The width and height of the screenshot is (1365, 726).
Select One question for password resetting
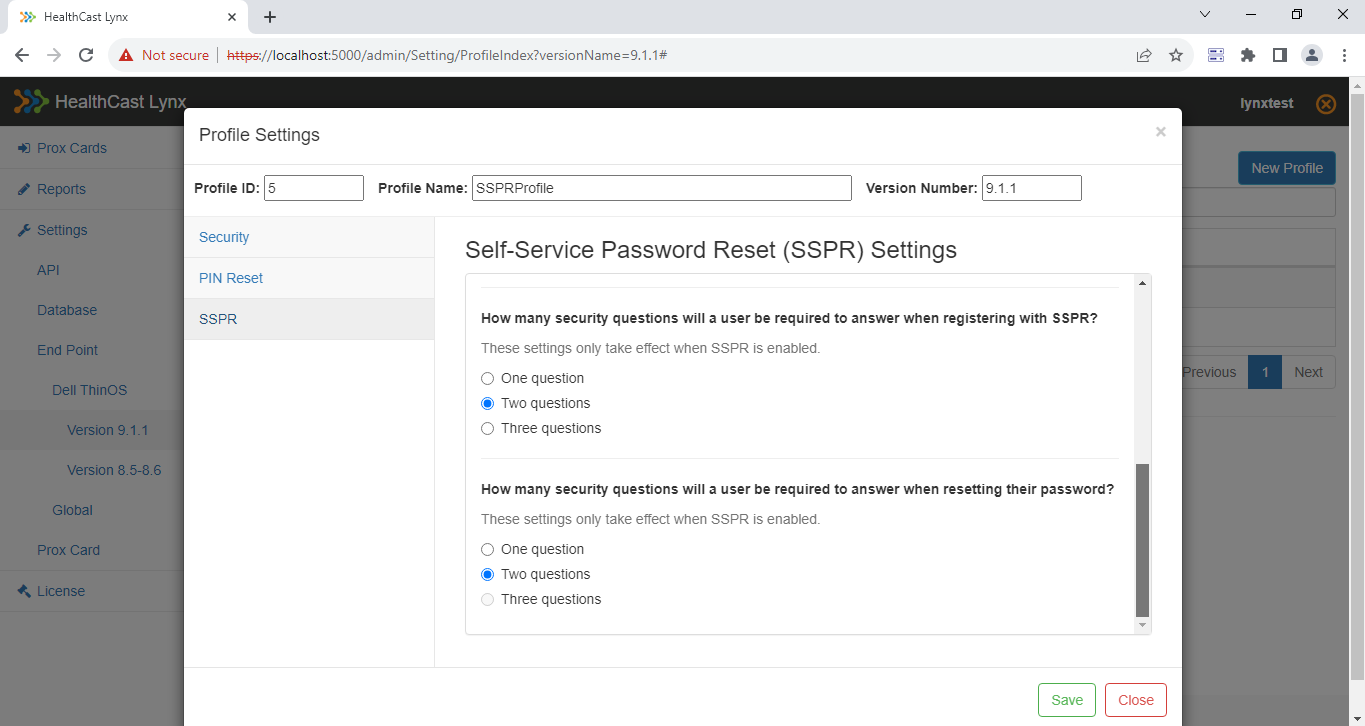[488, 550]
